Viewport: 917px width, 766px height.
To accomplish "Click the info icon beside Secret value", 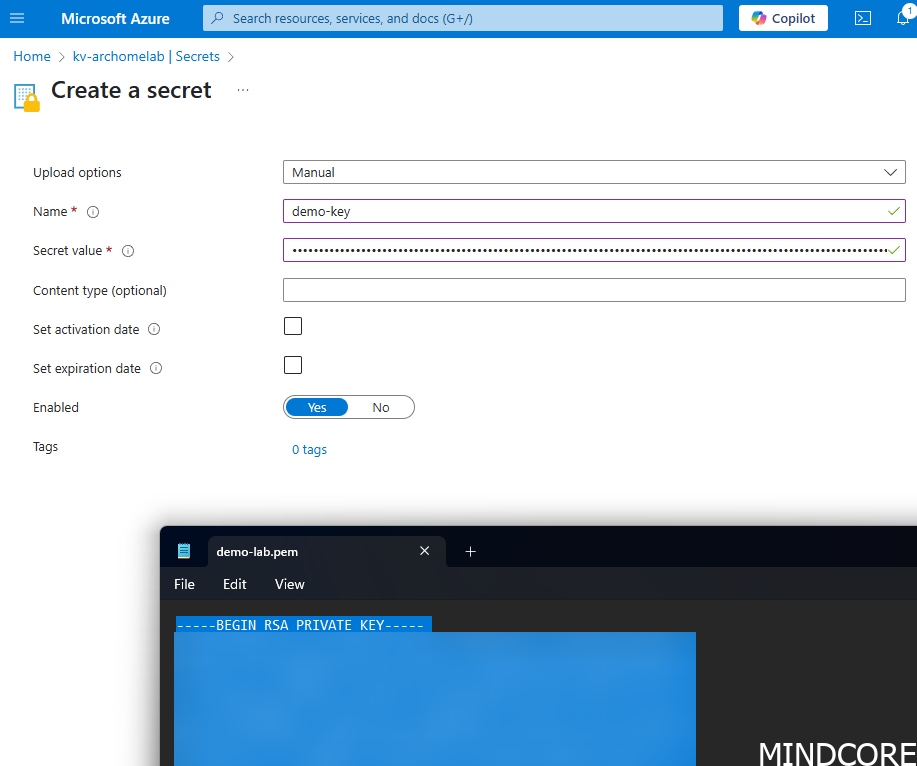I will [128, 251].
